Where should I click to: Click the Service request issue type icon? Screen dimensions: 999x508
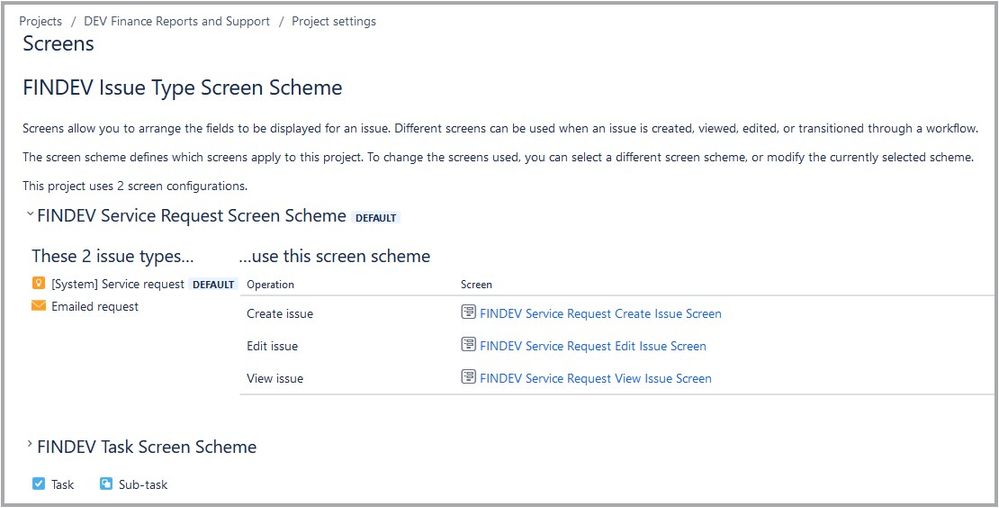pos(38,284)
